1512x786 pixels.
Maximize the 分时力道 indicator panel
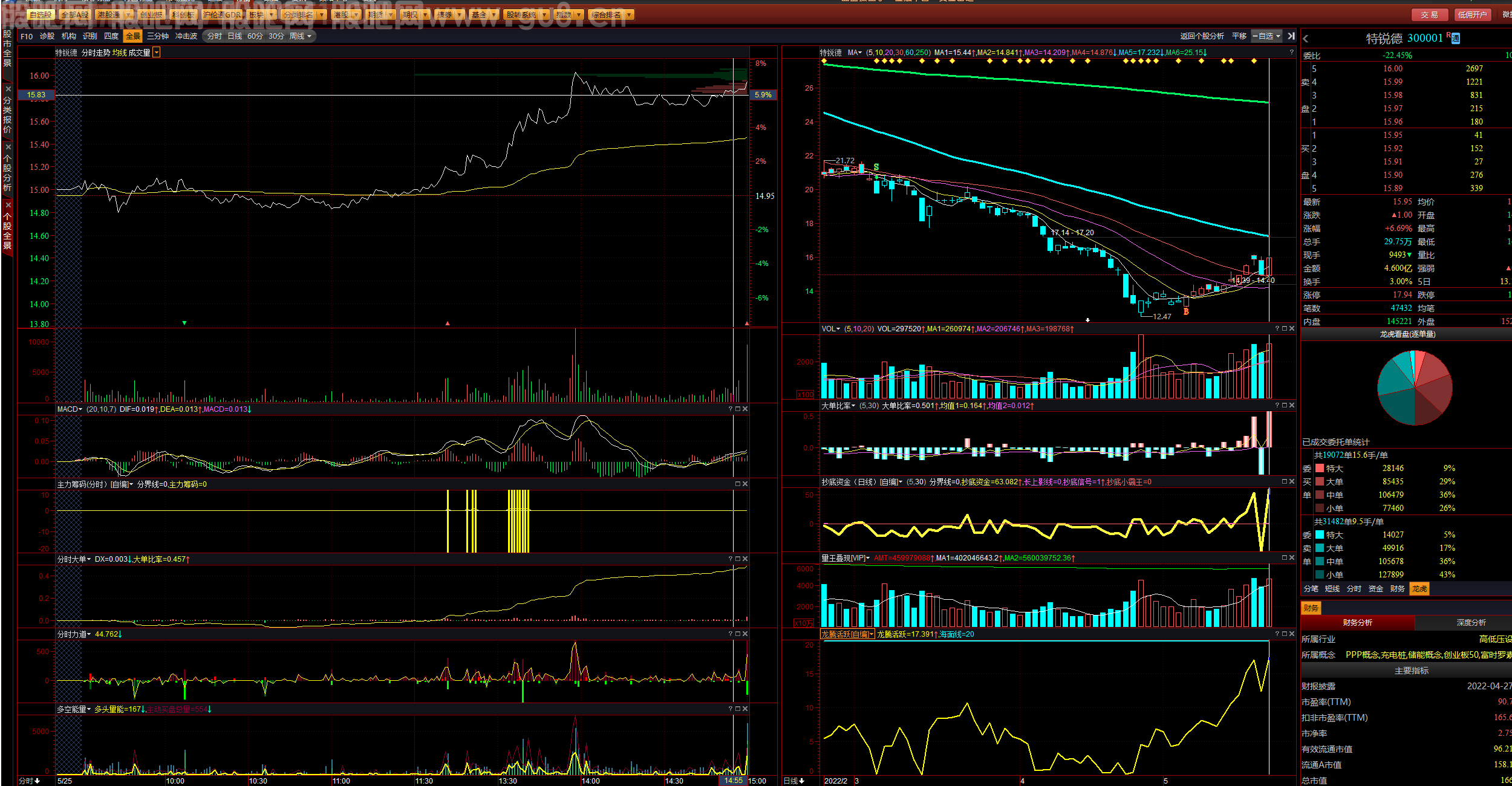[738, 634]
